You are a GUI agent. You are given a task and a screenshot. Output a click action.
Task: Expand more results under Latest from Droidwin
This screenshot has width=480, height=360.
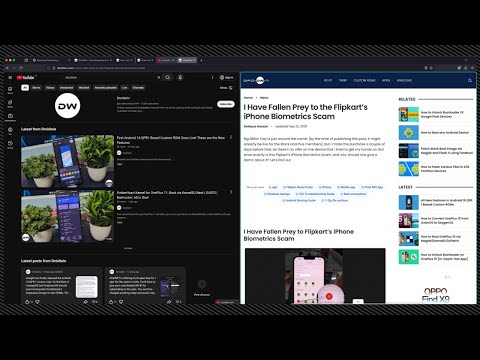click(x=128, y=248)
